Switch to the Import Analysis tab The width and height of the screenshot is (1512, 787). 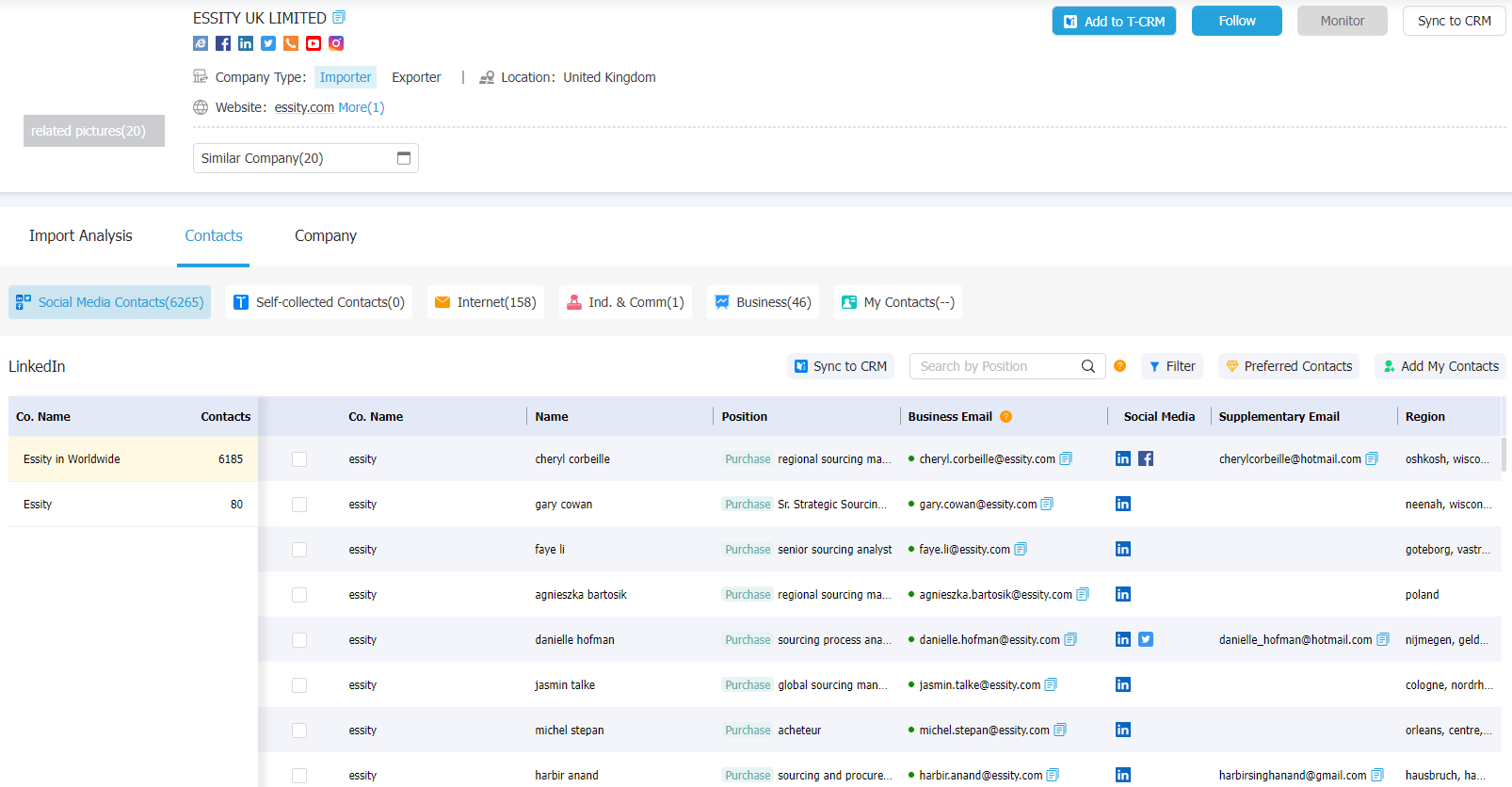click(81, 235)
